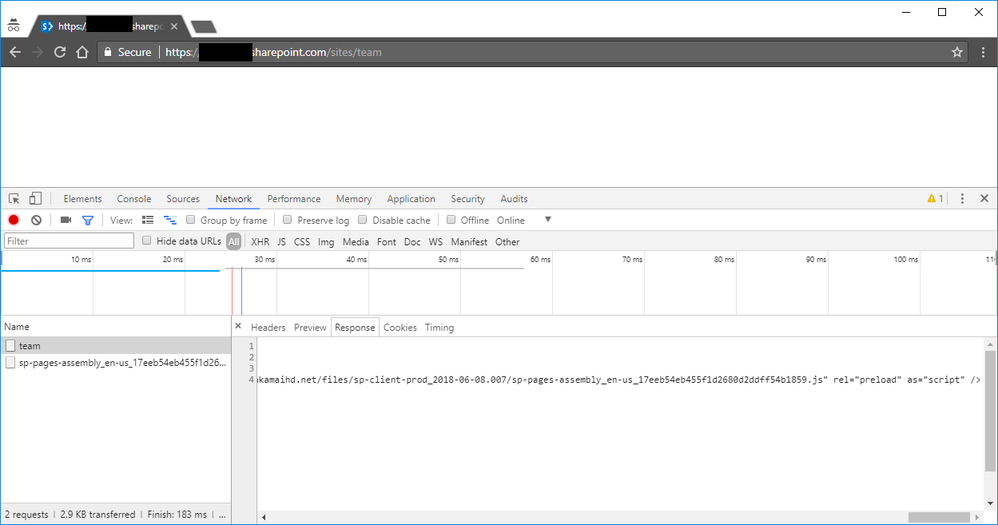Open the Response detail tab
The image size is (998, 525).
tap(355, 327)
